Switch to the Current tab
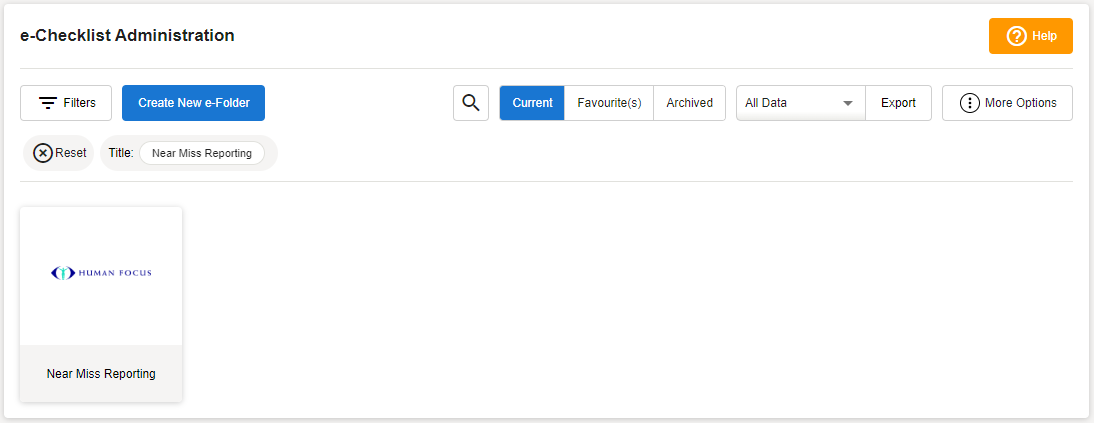Viewport: 1094px width, 423px height. 532,103
